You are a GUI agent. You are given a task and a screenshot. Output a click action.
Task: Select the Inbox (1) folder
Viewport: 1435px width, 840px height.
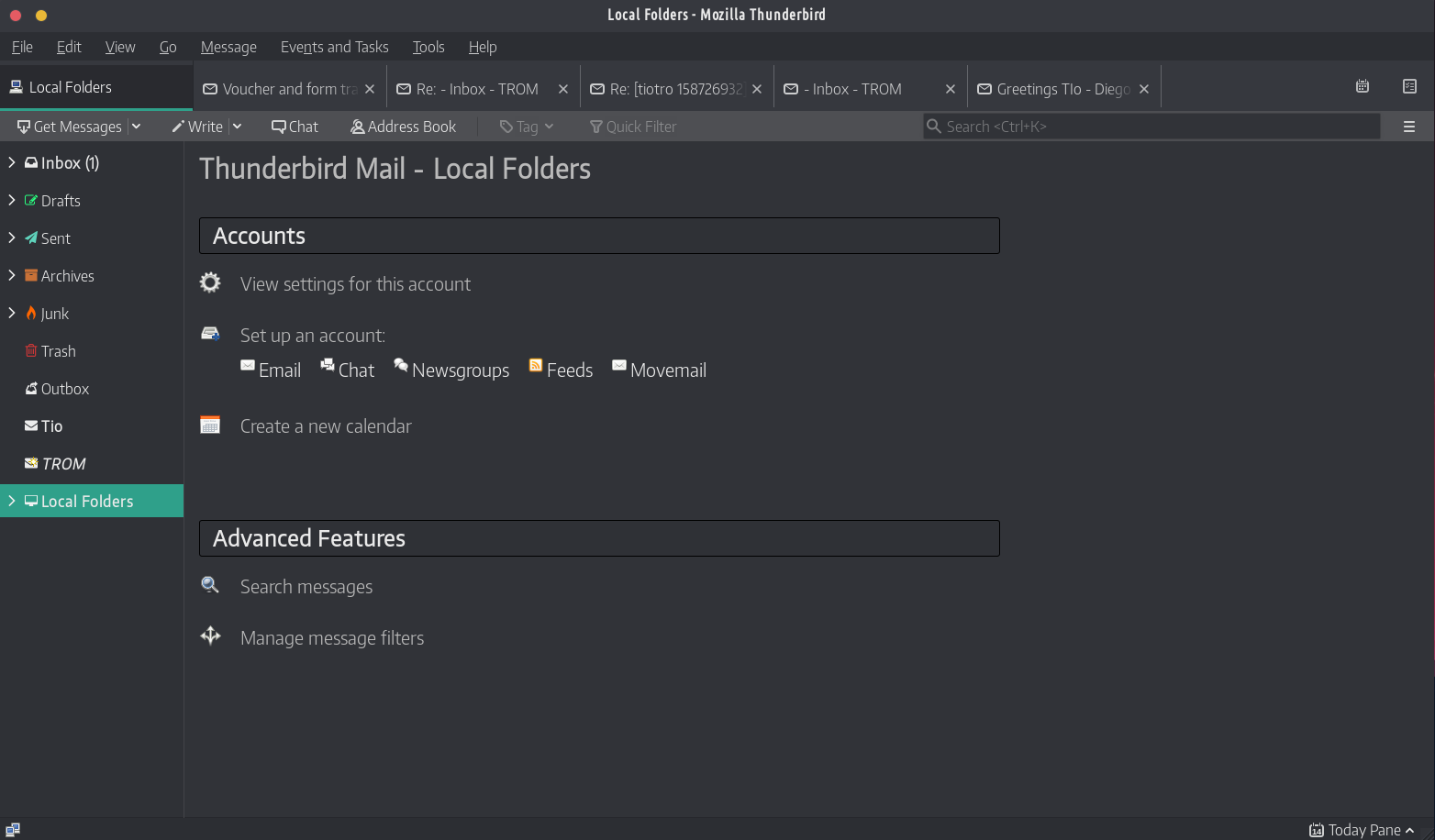point(92,162)
